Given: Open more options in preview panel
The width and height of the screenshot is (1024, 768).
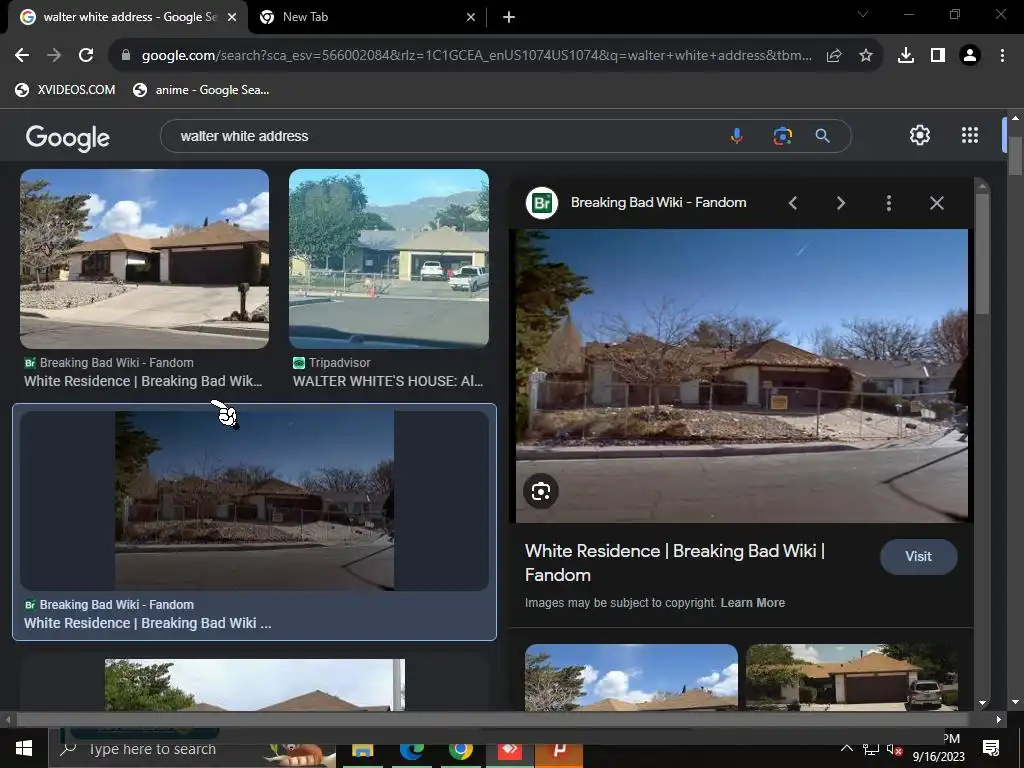Looking at the screenshot, I should (888, 203).
